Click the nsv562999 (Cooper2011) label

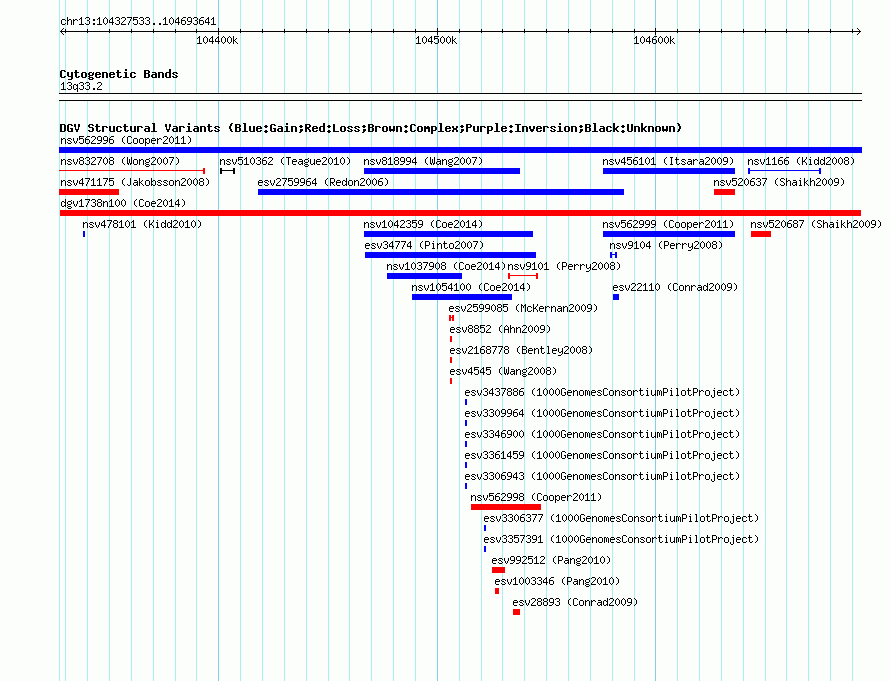click(x=668, y=224)
